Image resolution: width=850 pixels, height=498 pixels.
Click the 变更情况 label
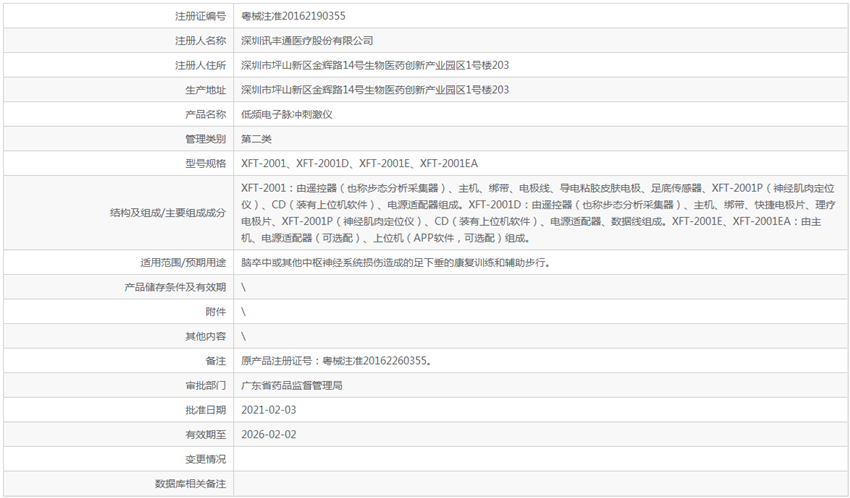click(x=205, y=460)
